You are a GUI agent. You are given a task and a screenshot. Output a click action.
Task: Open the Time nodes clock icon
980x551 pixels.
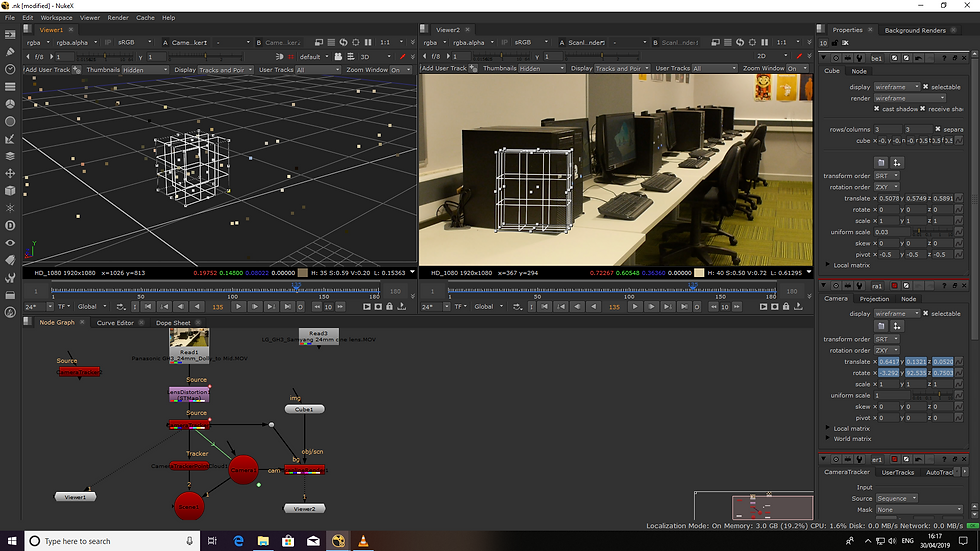tap(10, 69)
